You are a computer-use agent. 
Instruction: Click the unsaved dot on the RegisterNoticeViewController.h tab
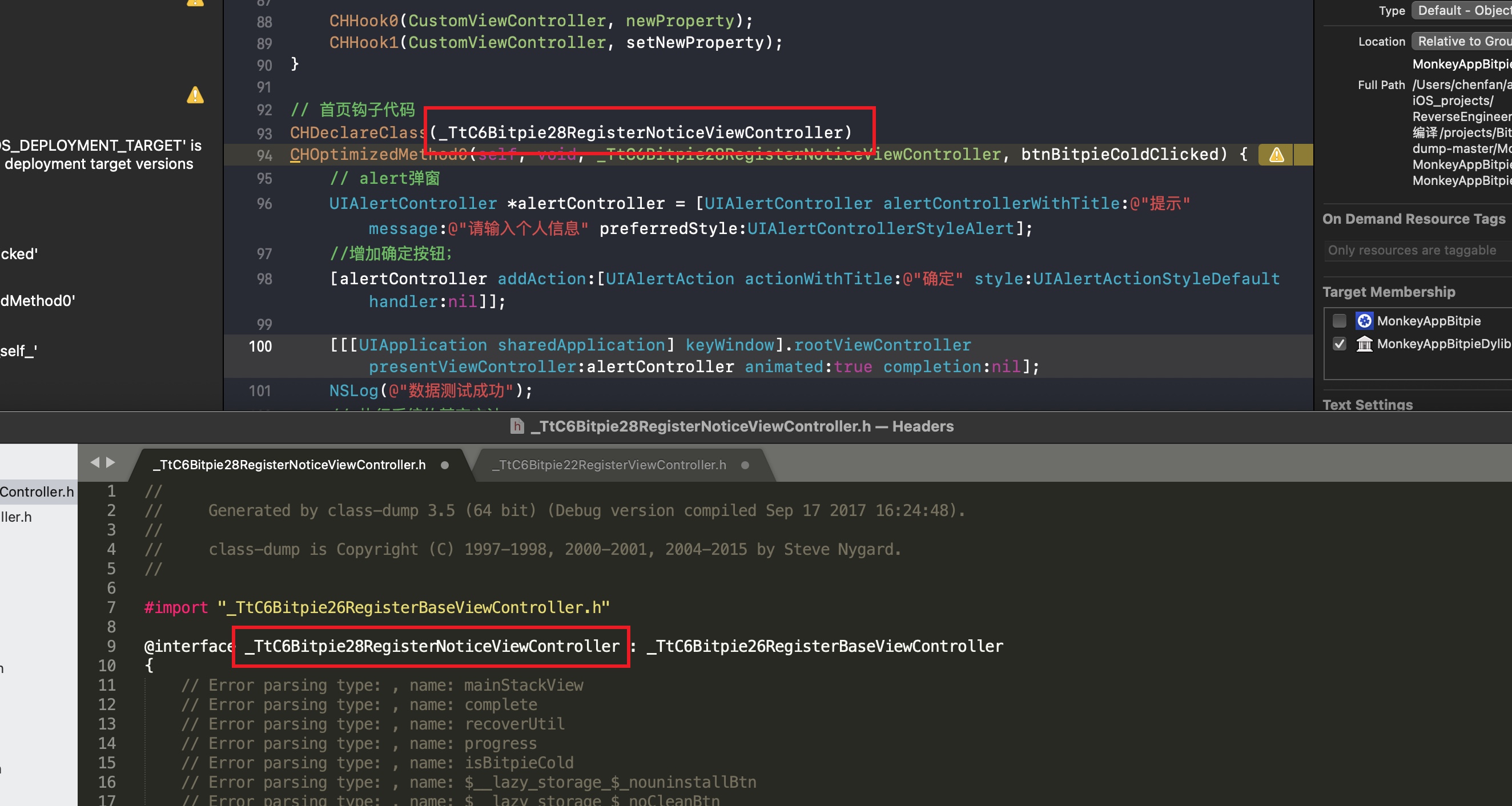[444, 465]
